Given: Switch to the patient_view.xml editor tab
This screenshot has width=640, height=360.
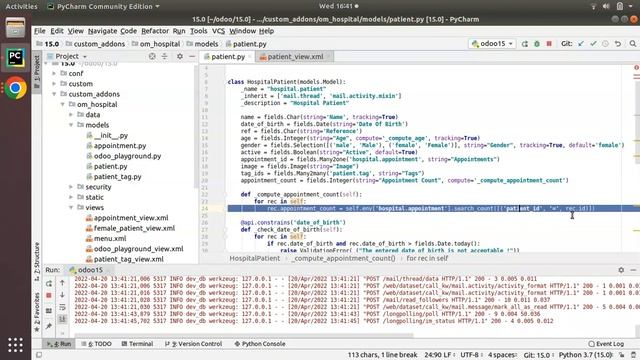Looking at the screenshot, I should tap(295, 57).
